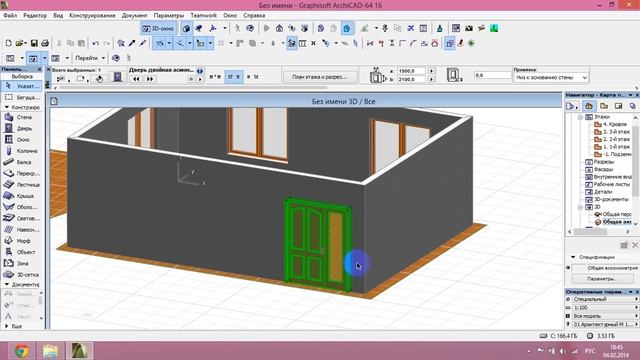Image resolution: width=640 pixels, height=360 pixels.
Task: Click the toolbox vertical scrollbar thumb
Action: (40, 301)
